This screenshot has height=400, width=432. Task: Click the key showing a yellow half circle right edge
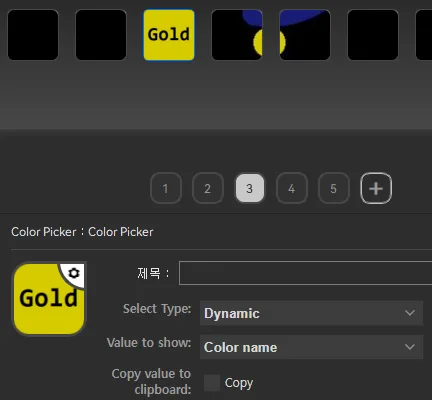[237, 35]
